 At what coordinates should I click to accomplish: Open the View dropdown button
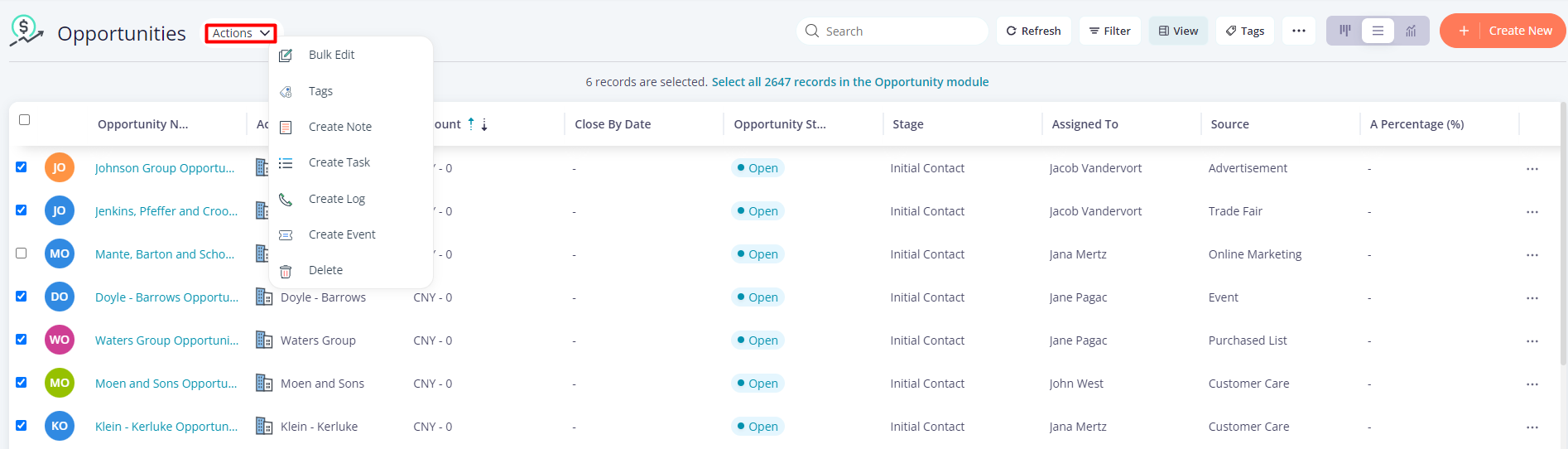click(1178, 31)
